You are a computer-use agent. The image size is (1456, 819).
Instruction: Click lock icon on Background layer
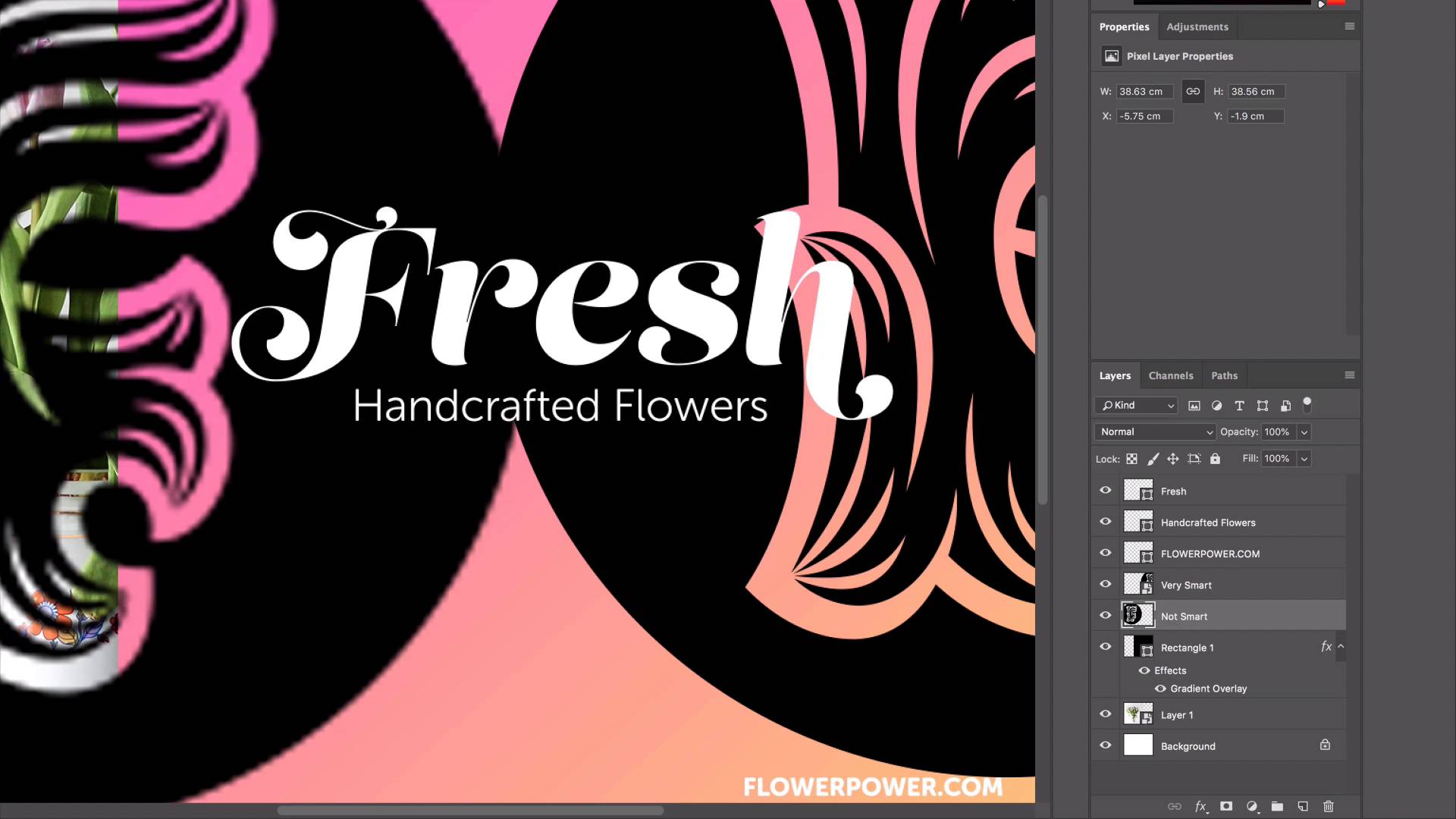[x=1325, y=745]
